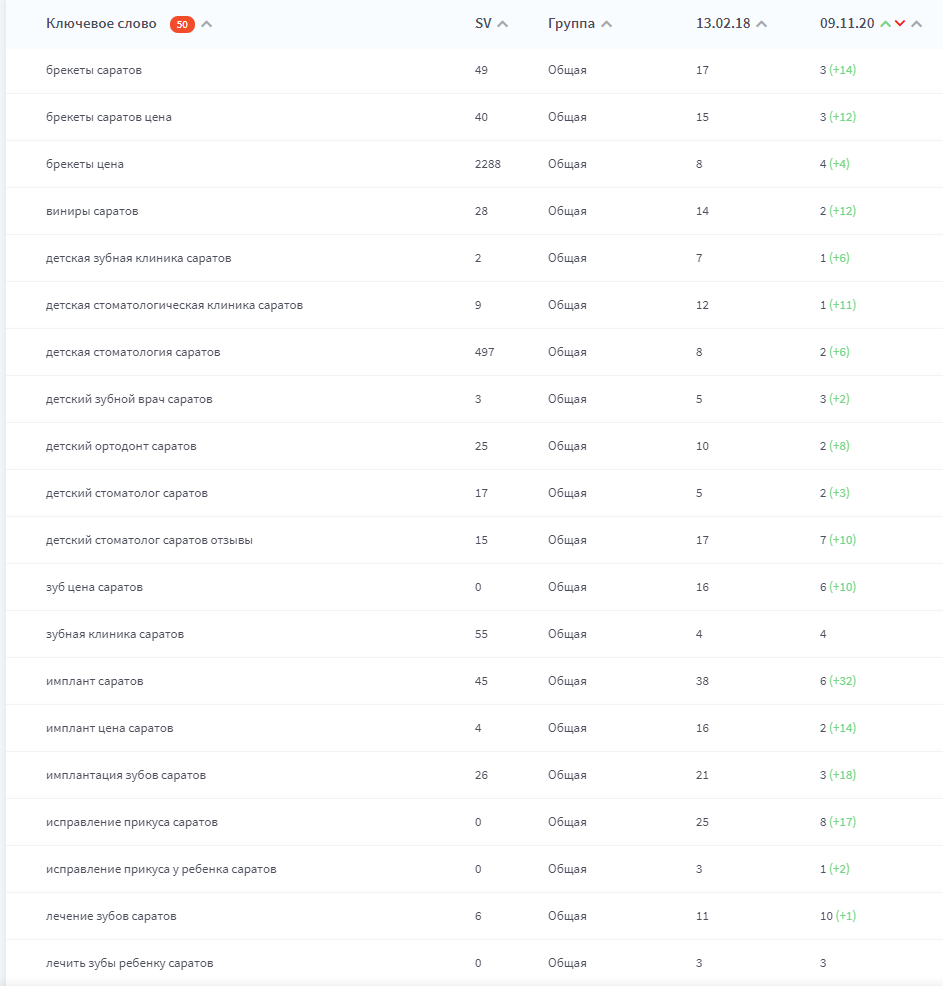Select keyword 'имплант цена саратов'

[109, 728]
